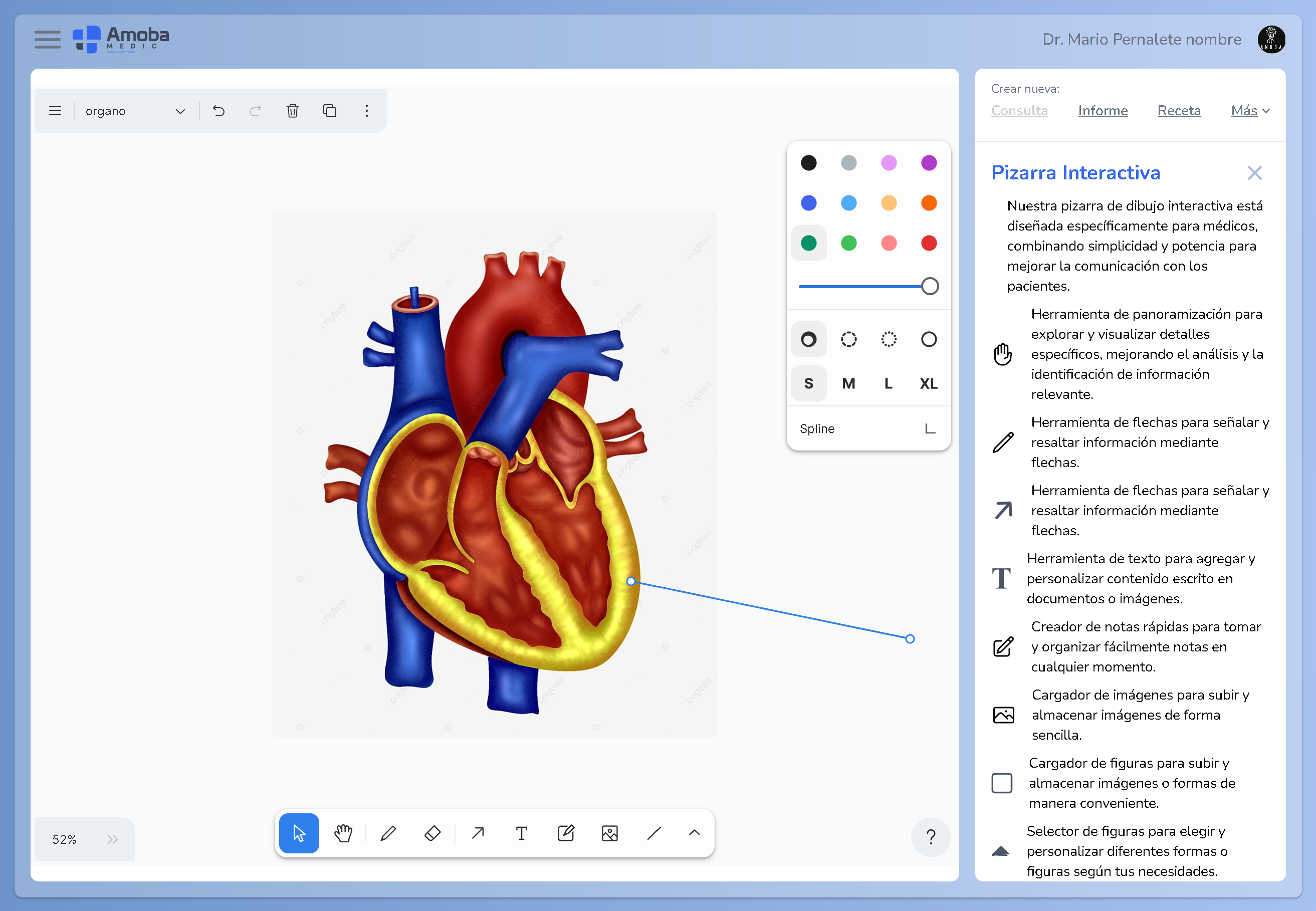The width and height of the screenshot is (1316, 911).
Task: Close the Pizarra Interactiva panel
Action: 1255,172
